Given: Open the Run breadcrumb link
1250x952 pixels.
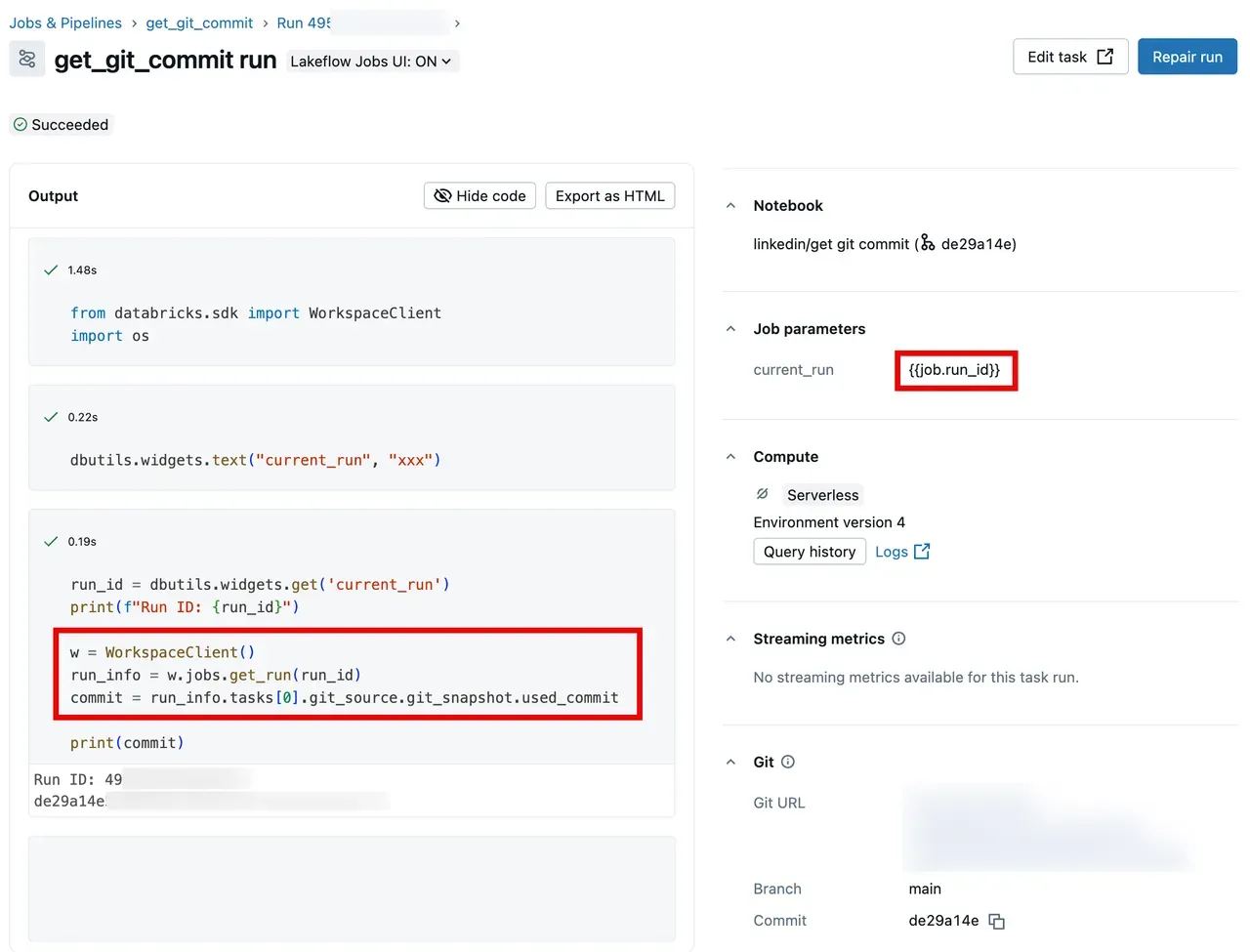Looking at the screenshot, I should point(304,22).
